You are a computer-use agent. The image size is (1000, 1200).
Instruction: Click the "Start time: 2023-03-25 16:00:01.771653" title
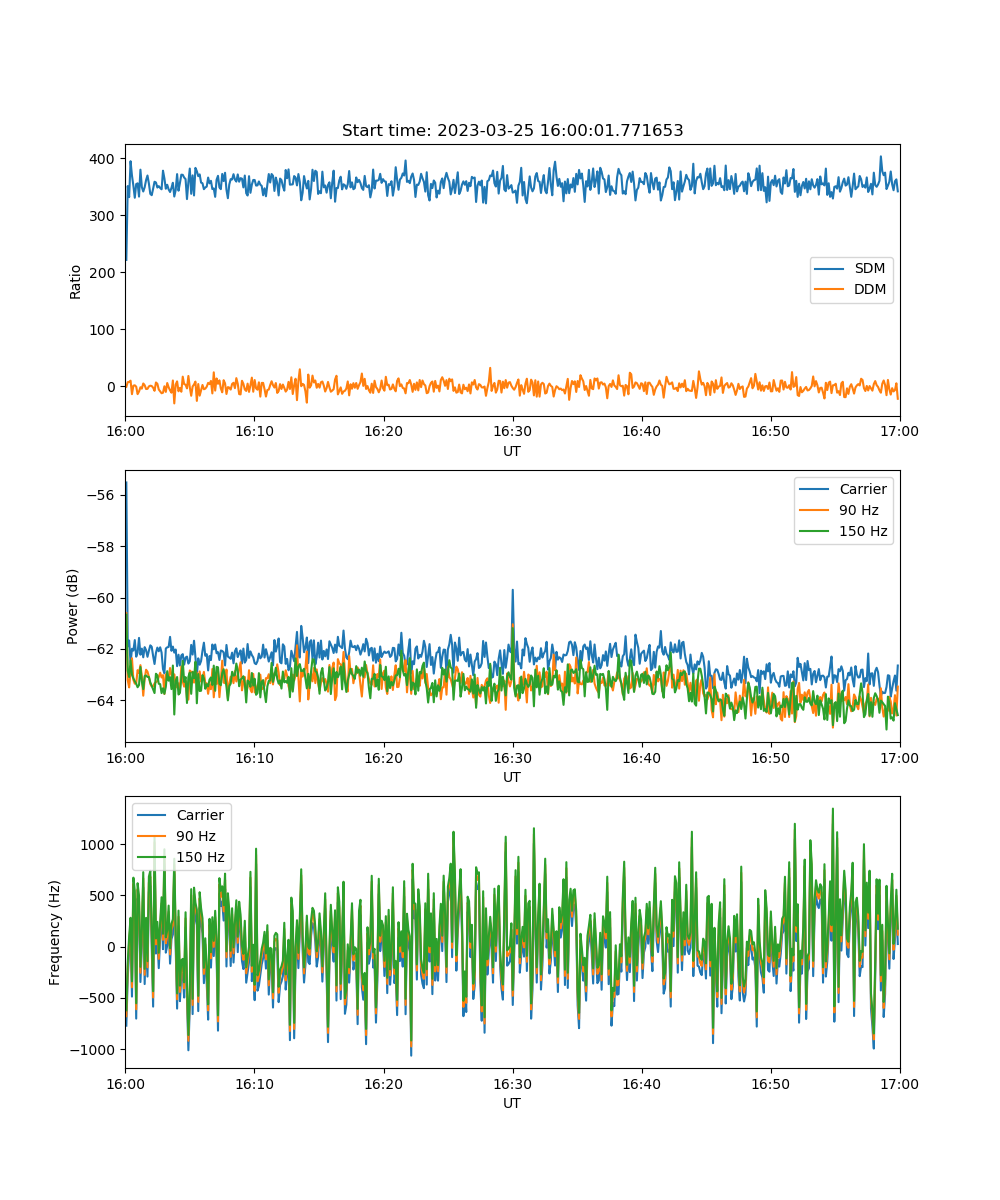point(512,131)
